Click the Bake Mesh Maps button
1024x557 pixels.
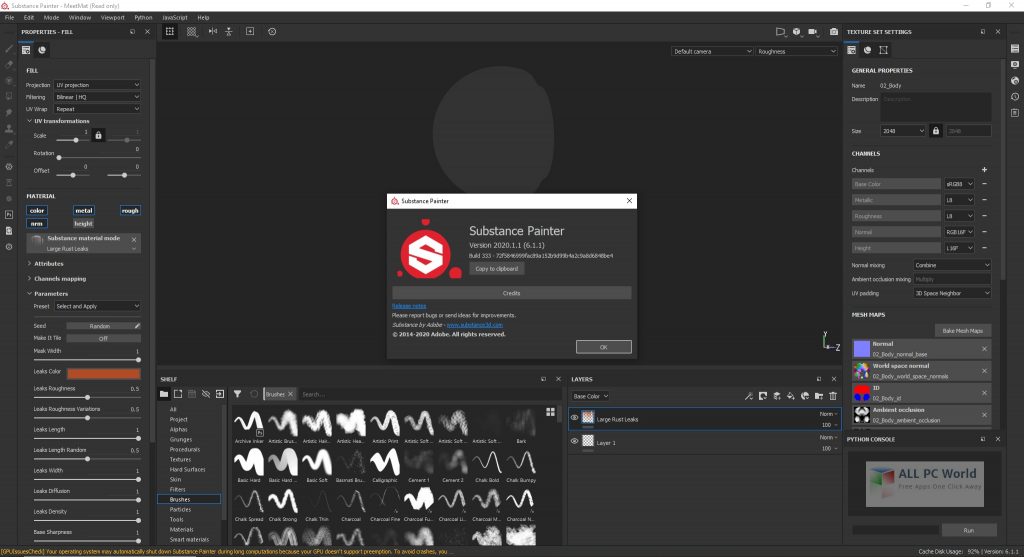pyautogui.click(x=963, y=330)
